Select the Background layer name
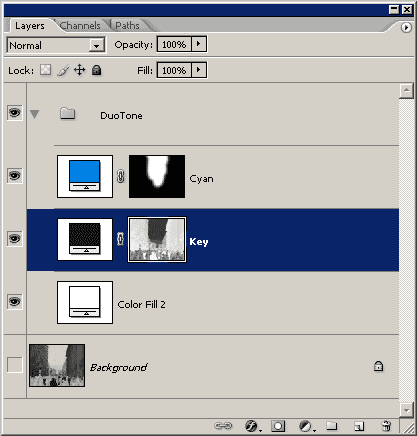This screenshot has width=417, height=436. tap(119, 367)
